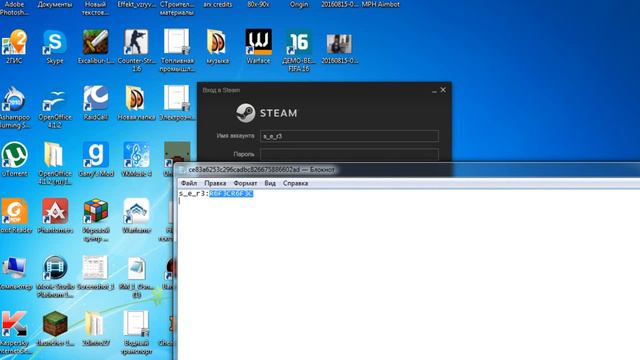This screenshot has height=360, width=640.
Task: Open the Kaspersky Internet Security shortcut
Action: pyautogui.click(x=14, y=324)
